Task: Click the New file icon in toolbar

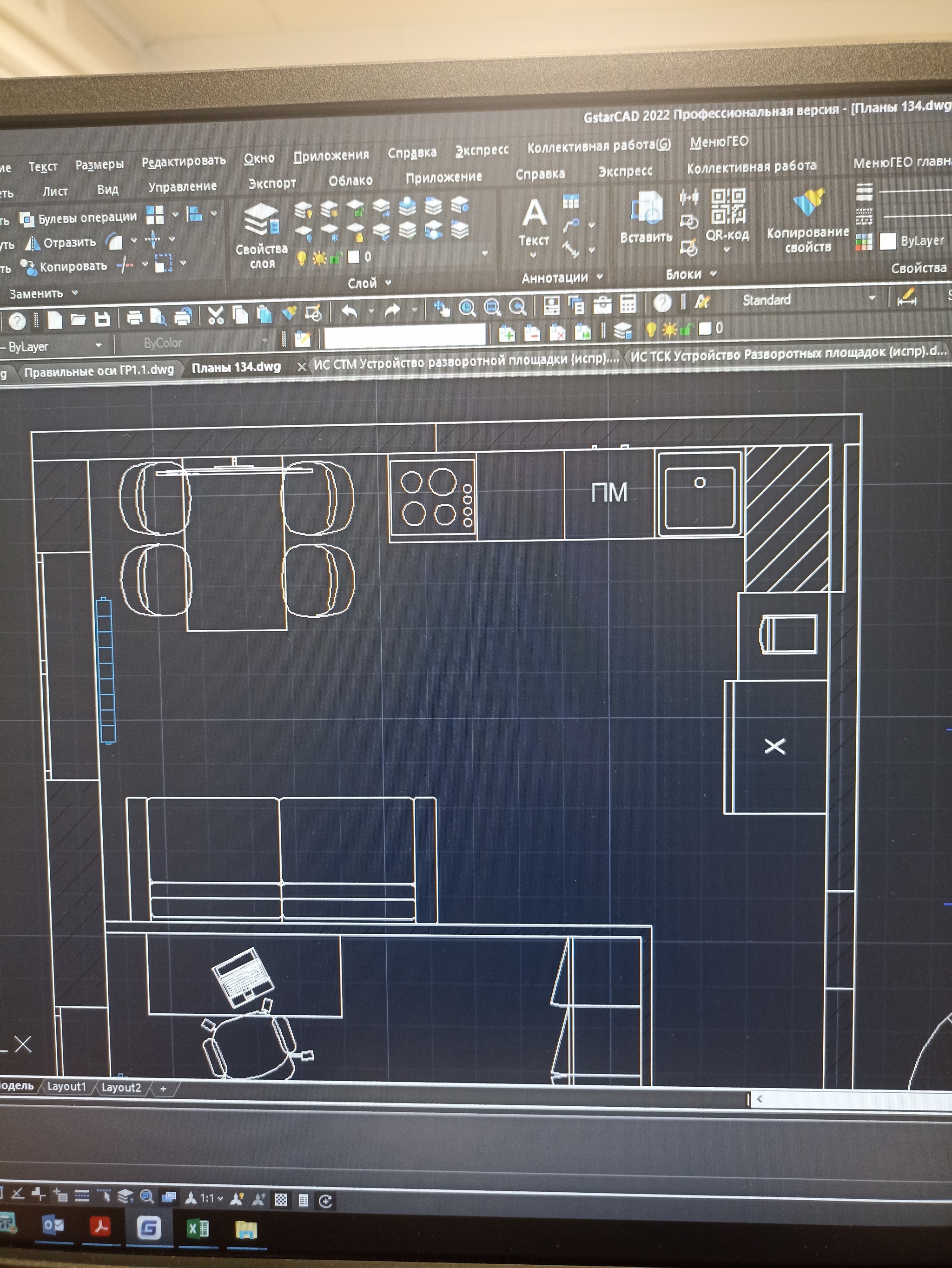Action: [55, 320]
